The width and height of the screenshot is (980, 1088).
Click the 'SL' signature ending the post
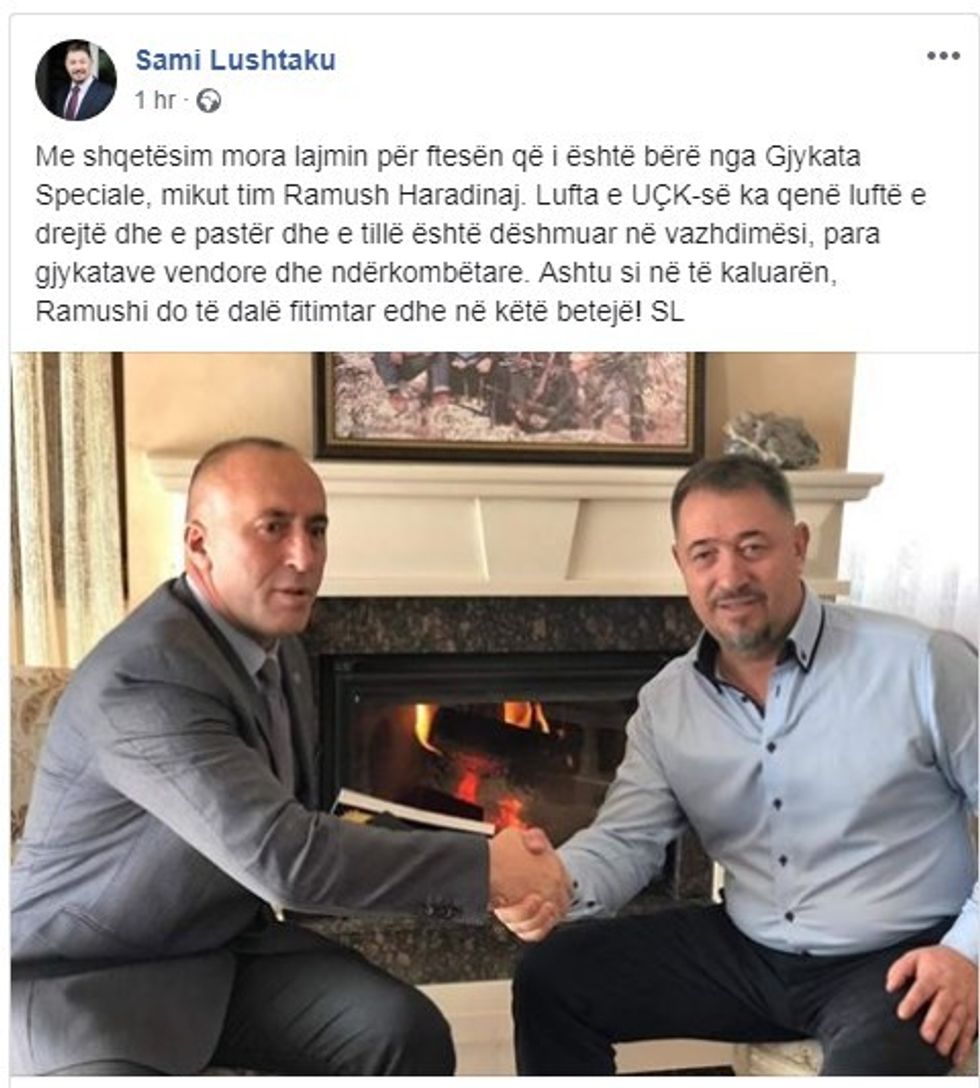click(667, 312)
